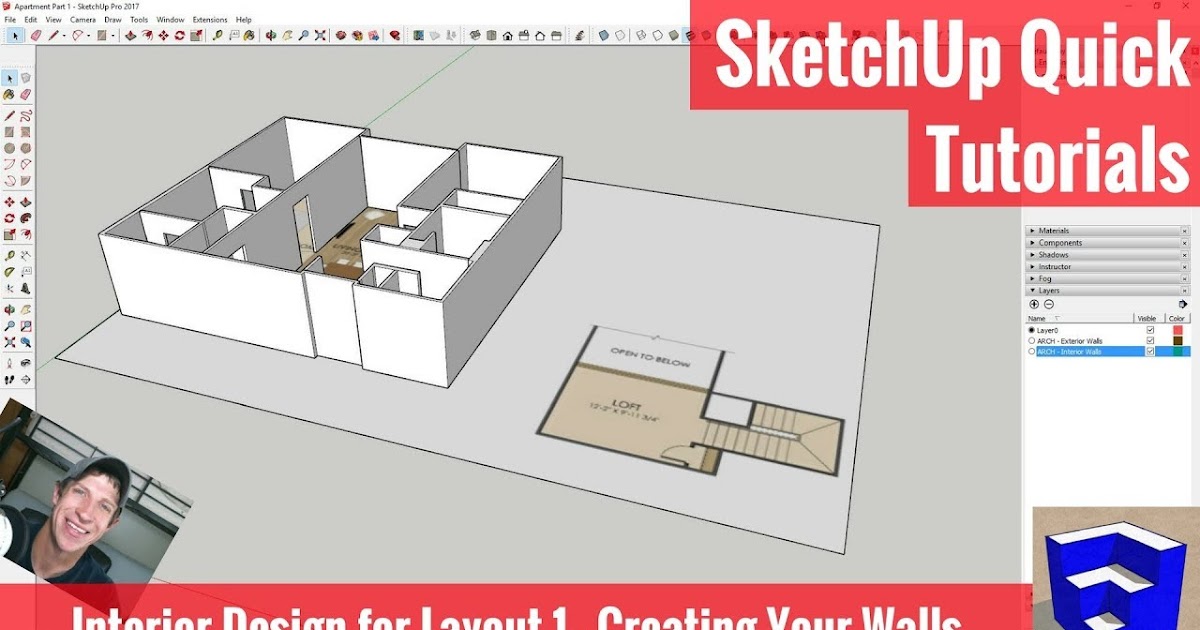This screenshot has width=1200, height=630.
Task: Close the Shadows panel with its X
Action: point(1185,255)
